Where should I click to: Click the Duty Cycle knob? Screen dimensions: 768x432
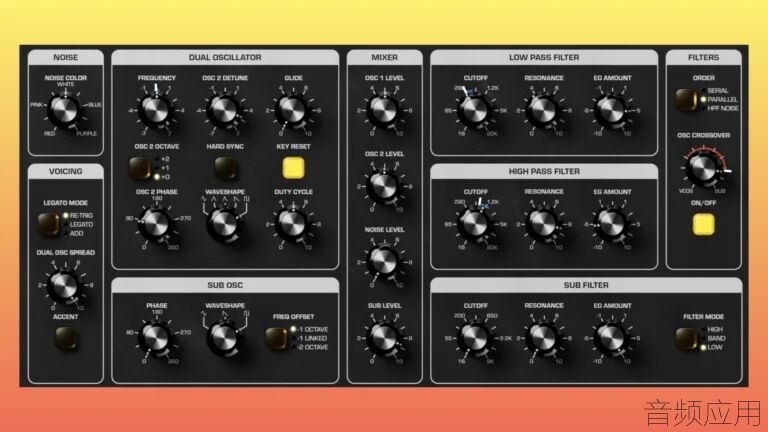pyautogui.click(x=292, y=224)
